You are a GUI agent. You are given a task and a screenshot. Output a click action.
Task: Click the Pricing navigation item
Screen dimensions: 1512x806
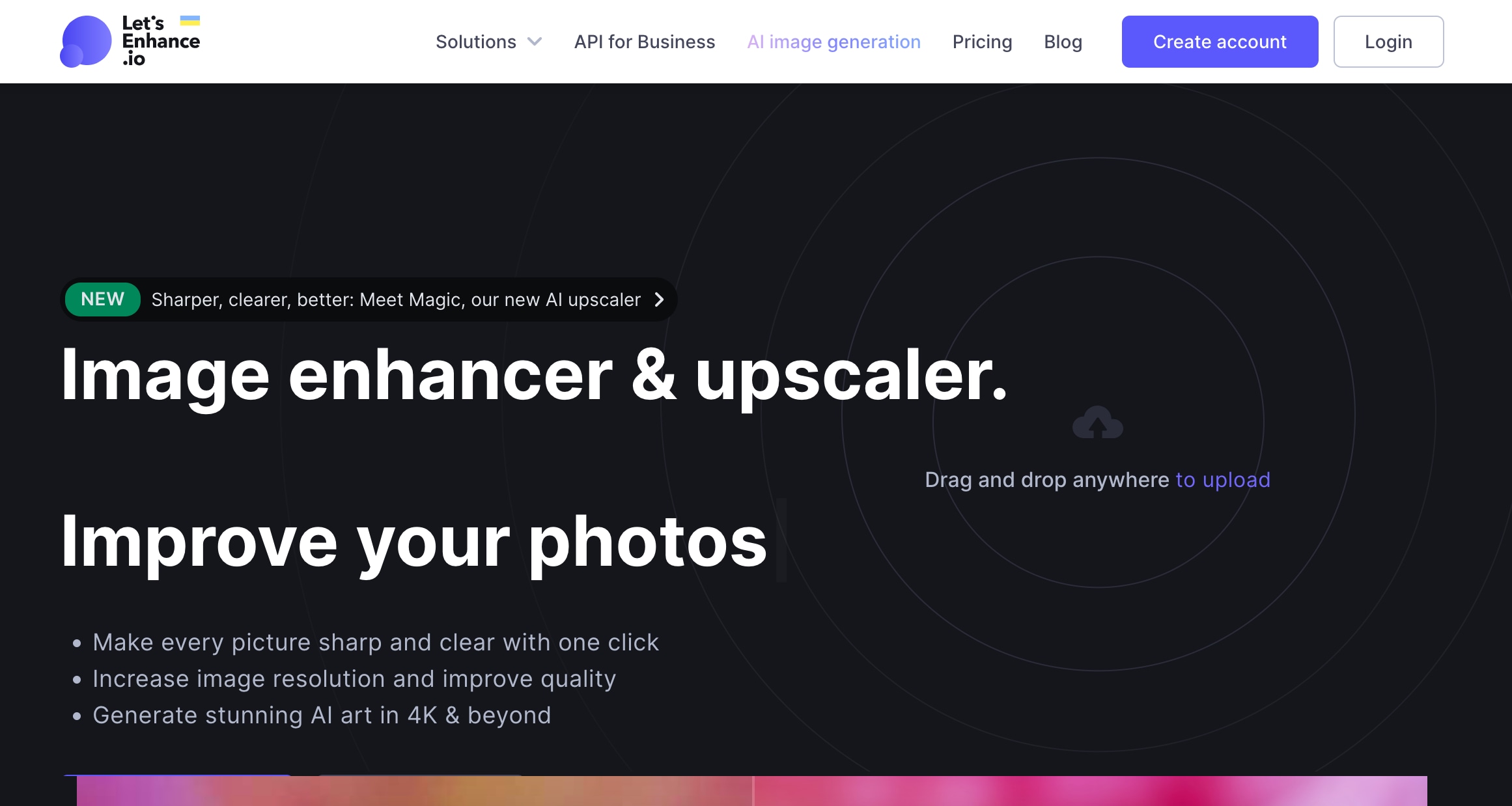(982, 42)
